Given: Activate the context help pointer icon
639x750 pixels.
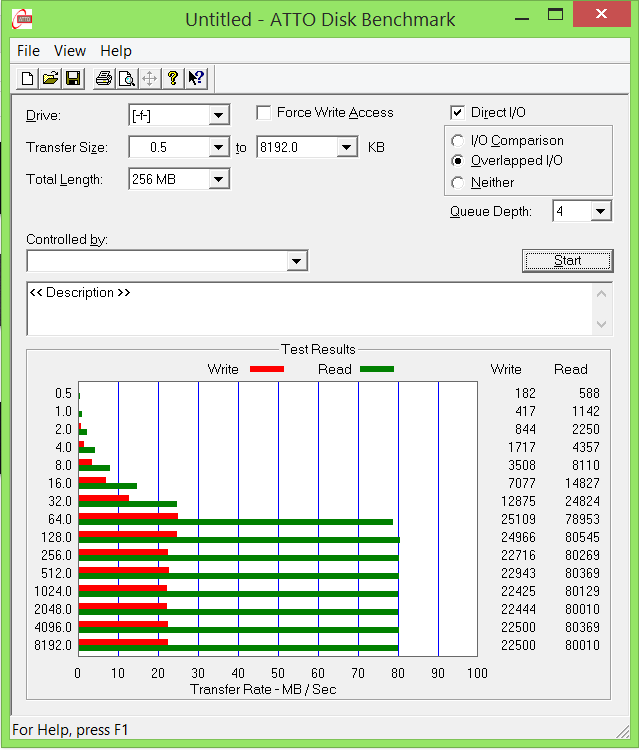Looking at the screenshot, I should point(196,78).
